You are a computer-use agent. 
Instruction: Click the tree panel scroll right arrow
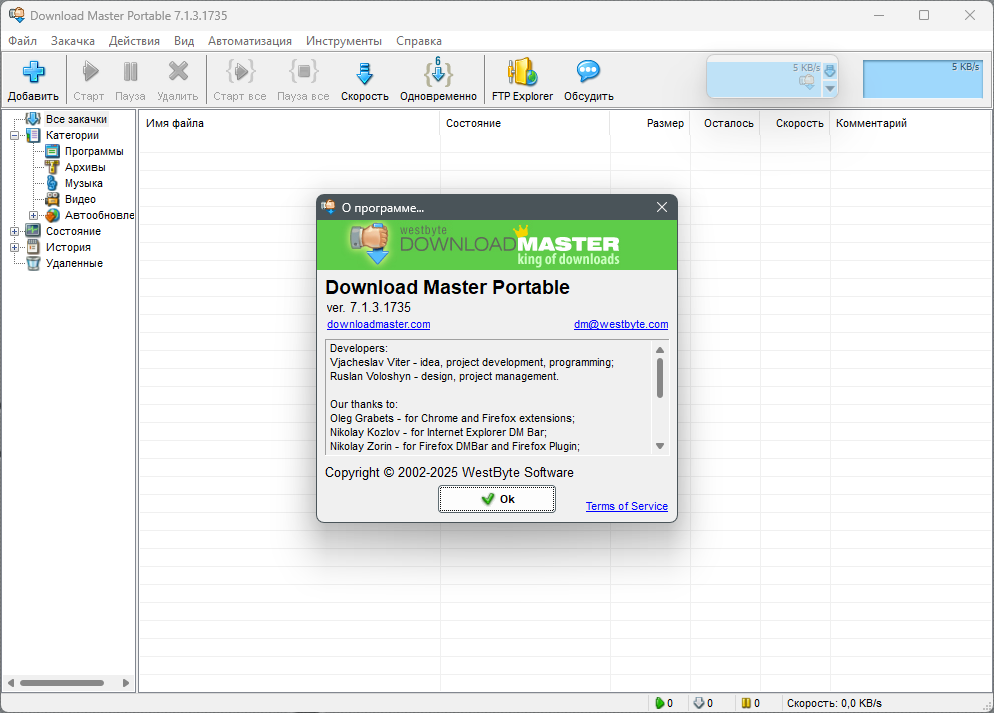[x=126, y=683]
